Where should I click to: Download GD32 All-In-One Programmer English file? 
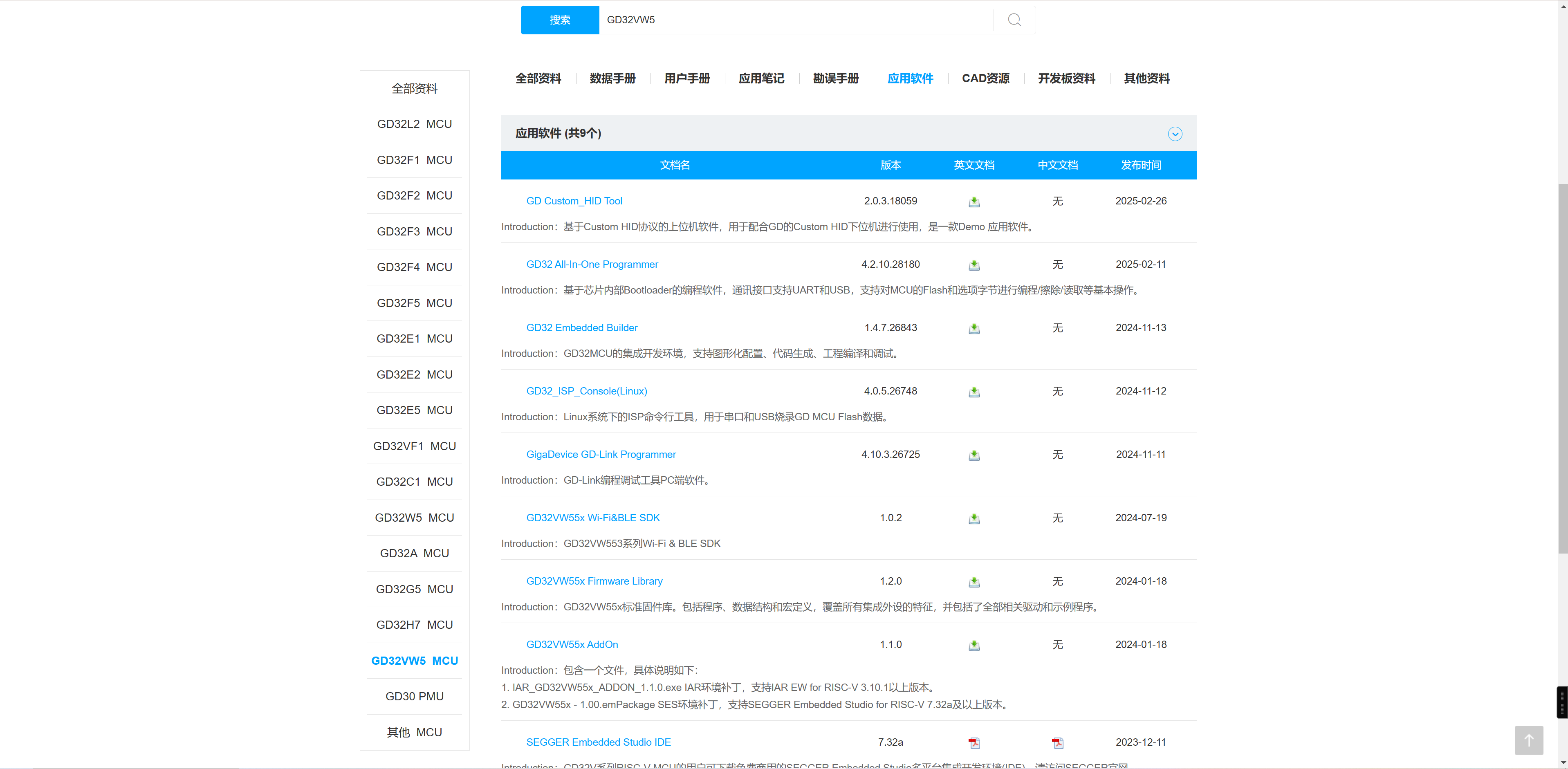pos(974,265)
